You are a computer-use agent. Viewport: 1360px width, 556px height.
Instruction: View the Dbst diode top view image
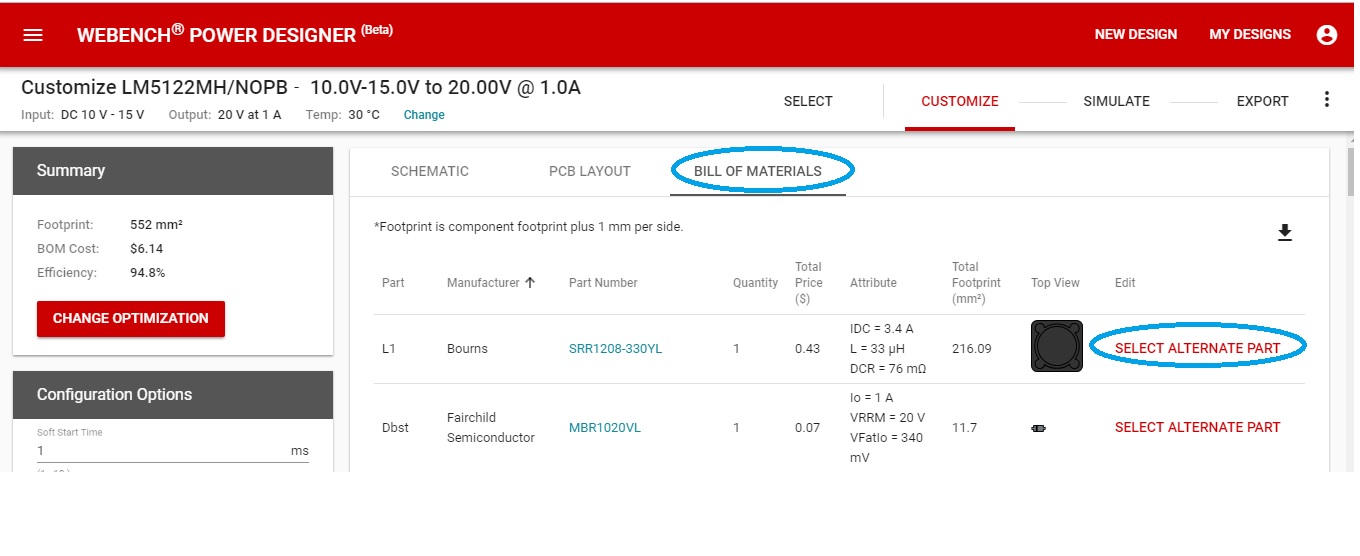pyautogui.click(x=1039, y=428)
